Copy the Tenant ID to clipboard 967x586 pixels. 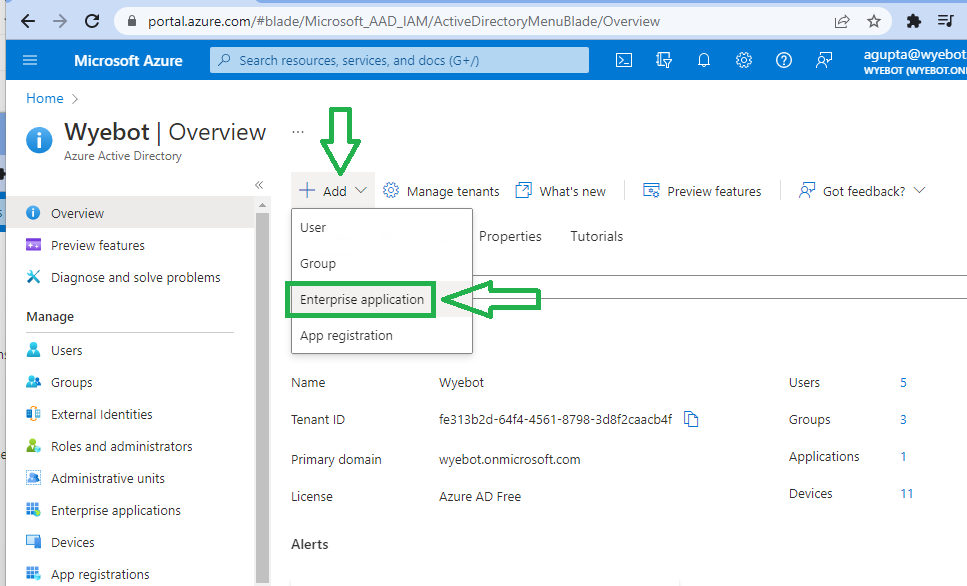(691, 419)
